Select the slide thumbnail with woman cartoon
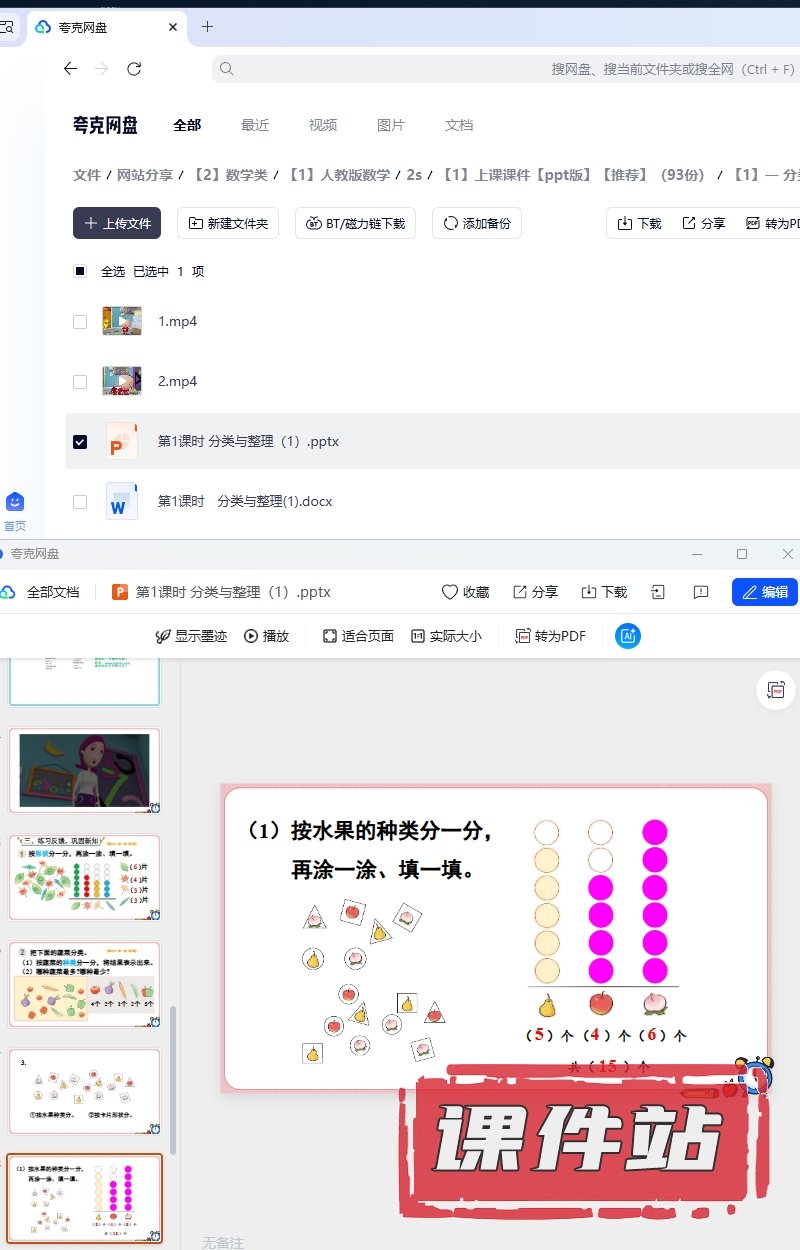This screenshot has width=800, height=1250. click(x=84, y=770)
